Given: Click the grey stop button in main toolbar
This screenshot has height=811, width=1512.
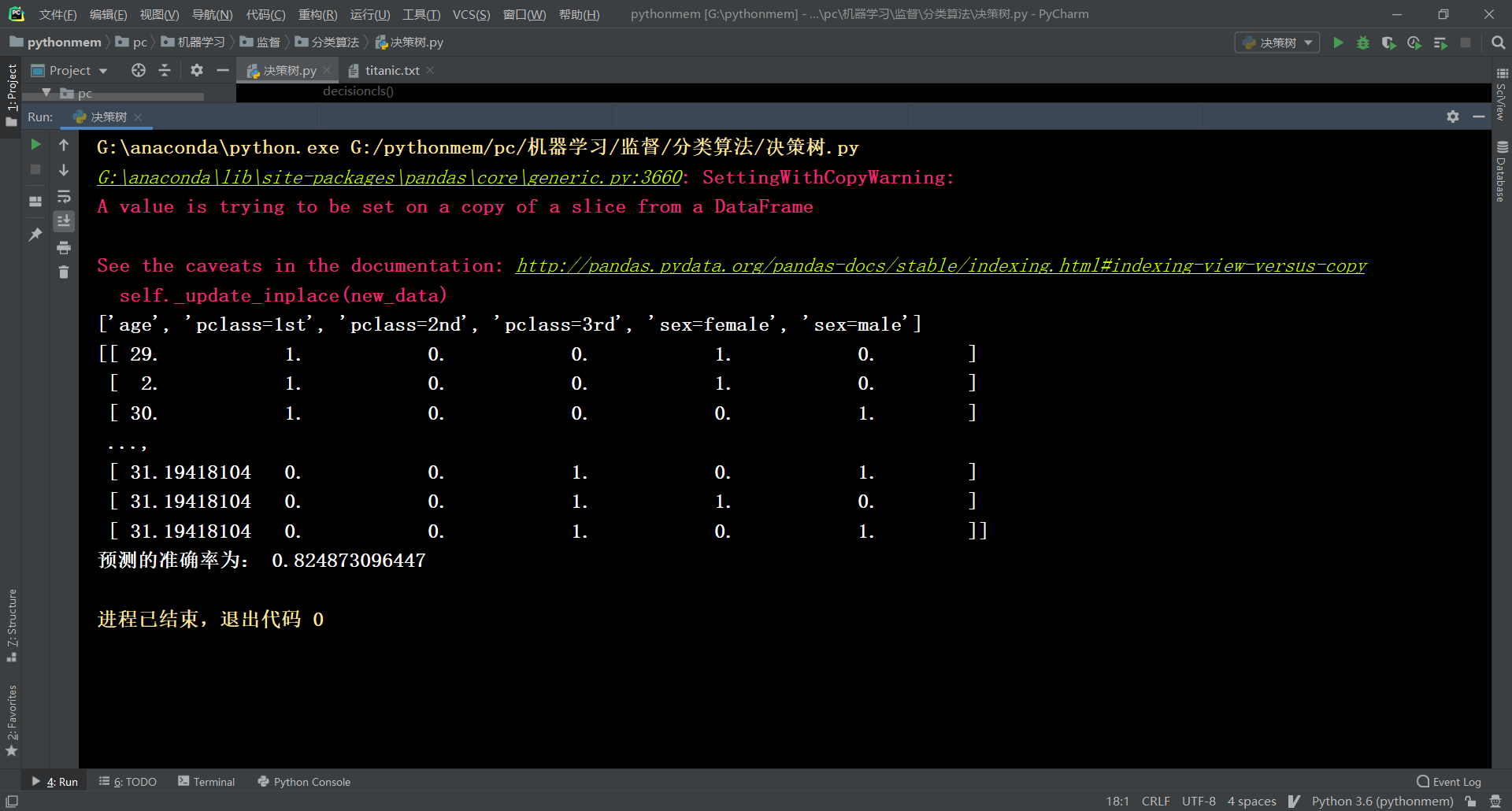Looking at the screenshot, I should [x=1466, y=43].
